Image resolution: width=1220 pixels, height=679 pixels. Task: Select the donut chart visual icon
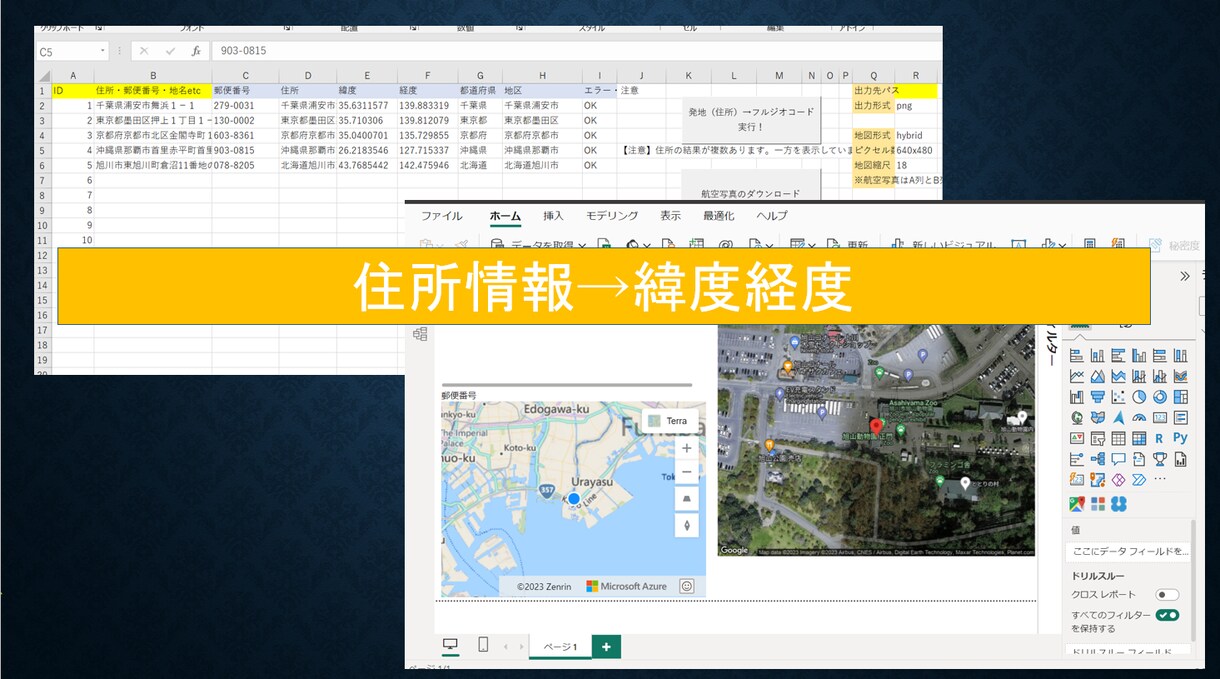(x=1160, y=397)
